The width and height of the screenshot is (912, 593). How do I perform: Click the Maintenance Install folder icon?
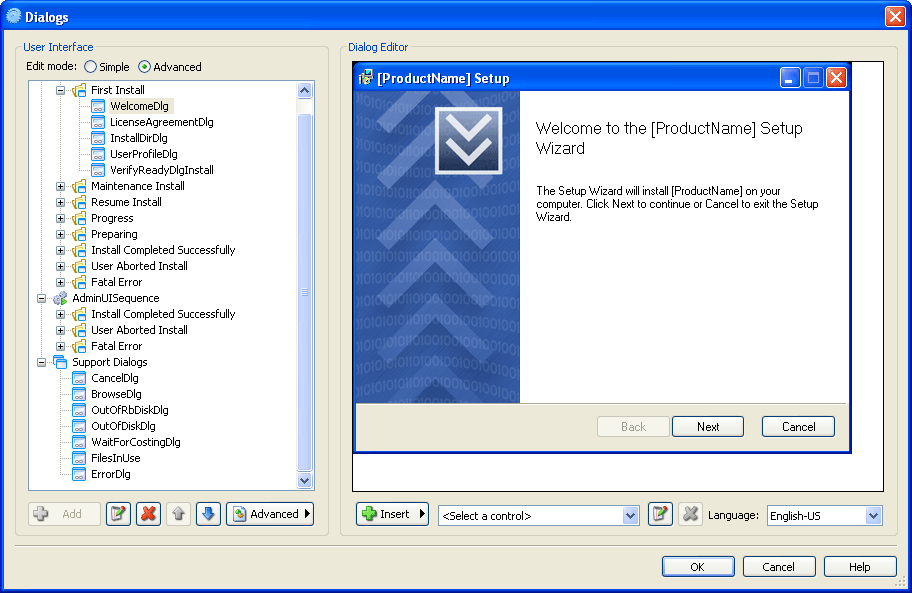coord(79,186)
